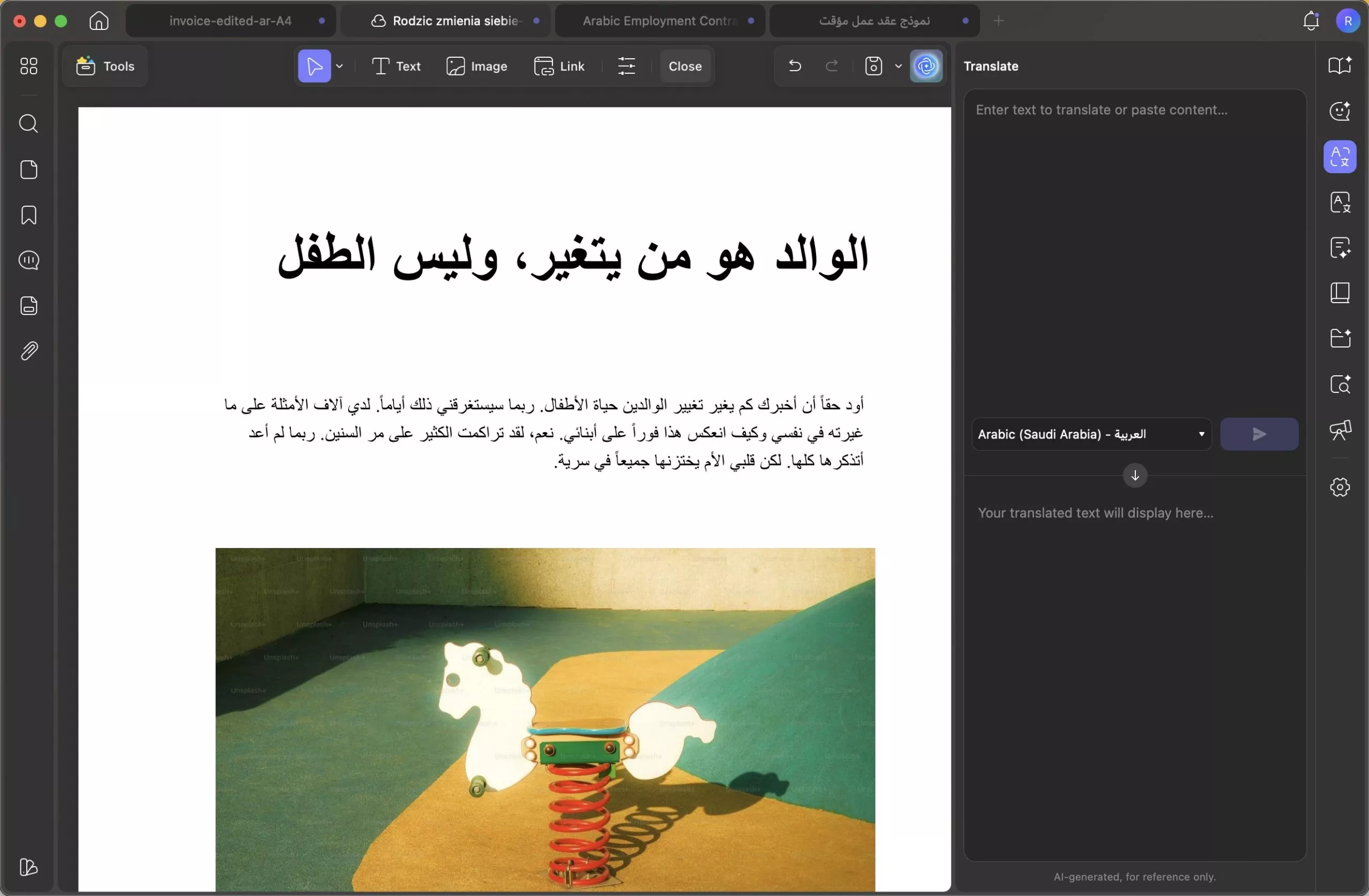
Task: Expand the save options chevron
Action: [898, 66]
